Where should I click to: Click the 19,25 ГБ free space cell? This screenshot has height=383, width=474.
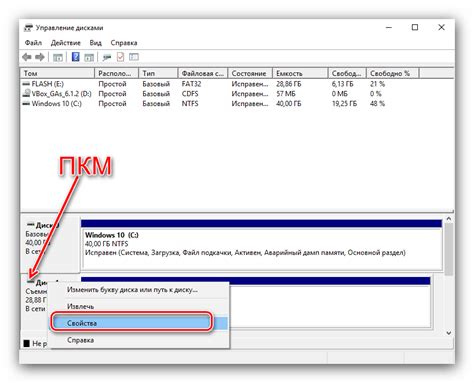pos(344,104)
